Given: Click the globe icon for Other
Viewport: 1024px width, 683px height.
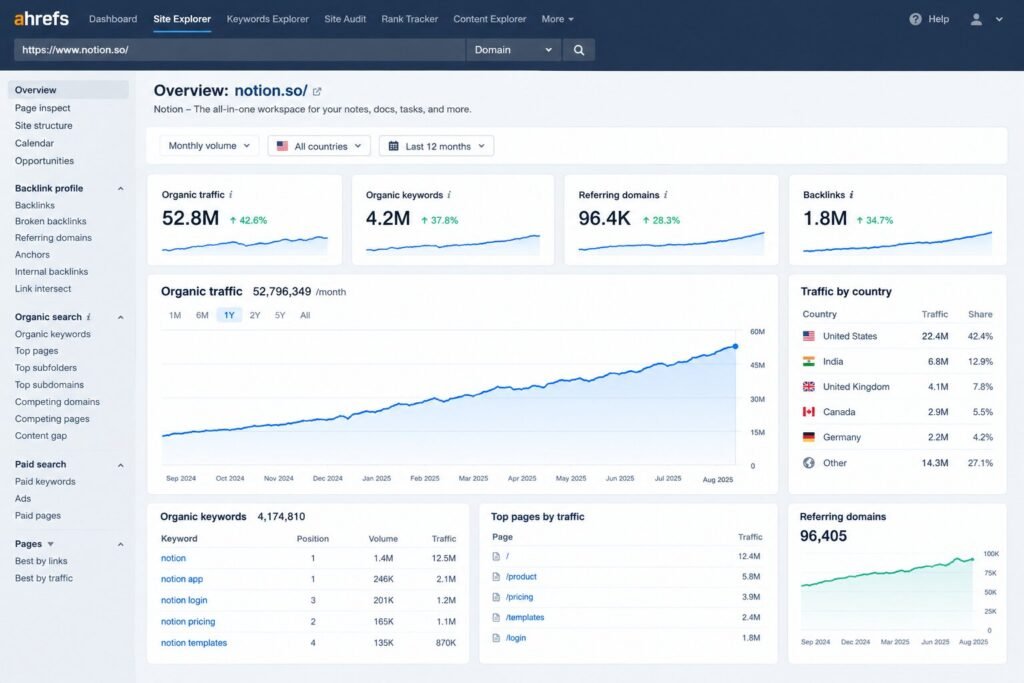Looking at the screenshot, I should 808,462.
